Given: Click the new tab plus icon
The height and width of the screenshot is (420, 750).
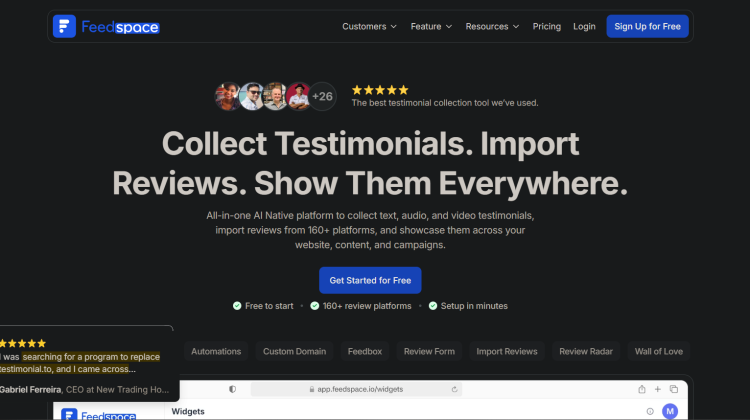Looking at the screenshot, I should click(658, 389).
